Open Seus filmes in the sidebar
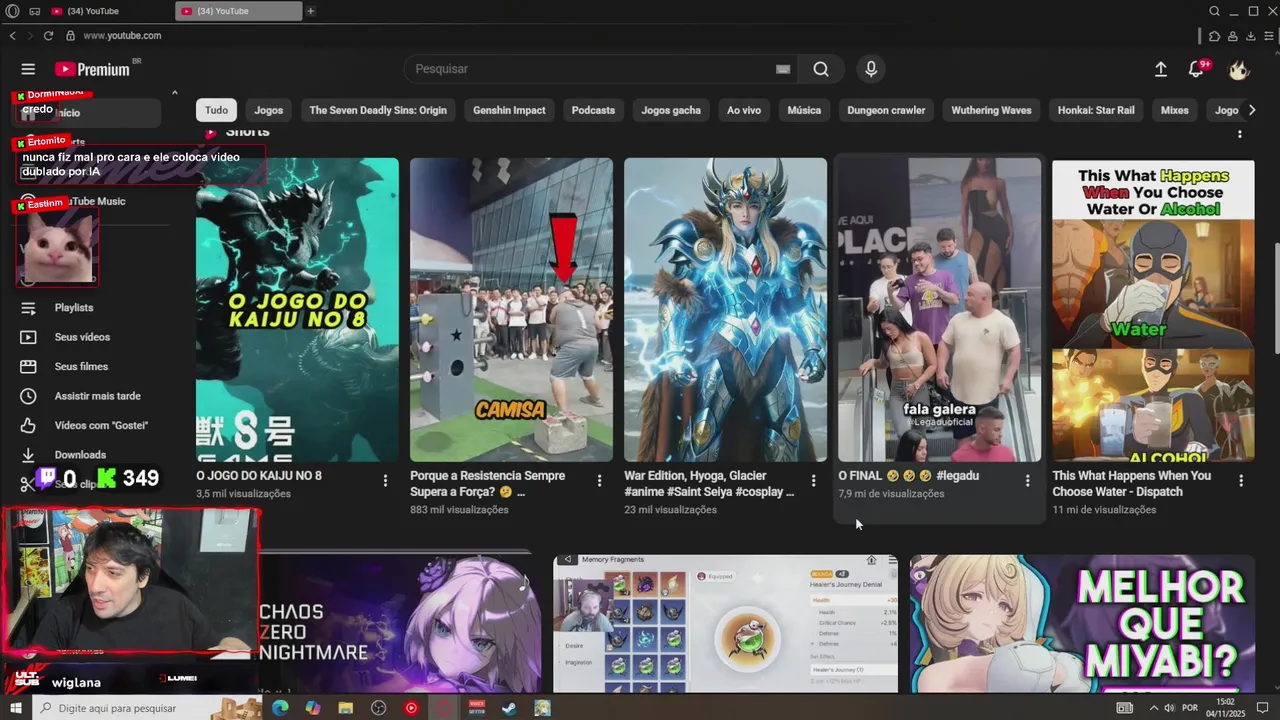Viewport: 1280px width, 720px height. pyautogui.click(x=80, y=367)
